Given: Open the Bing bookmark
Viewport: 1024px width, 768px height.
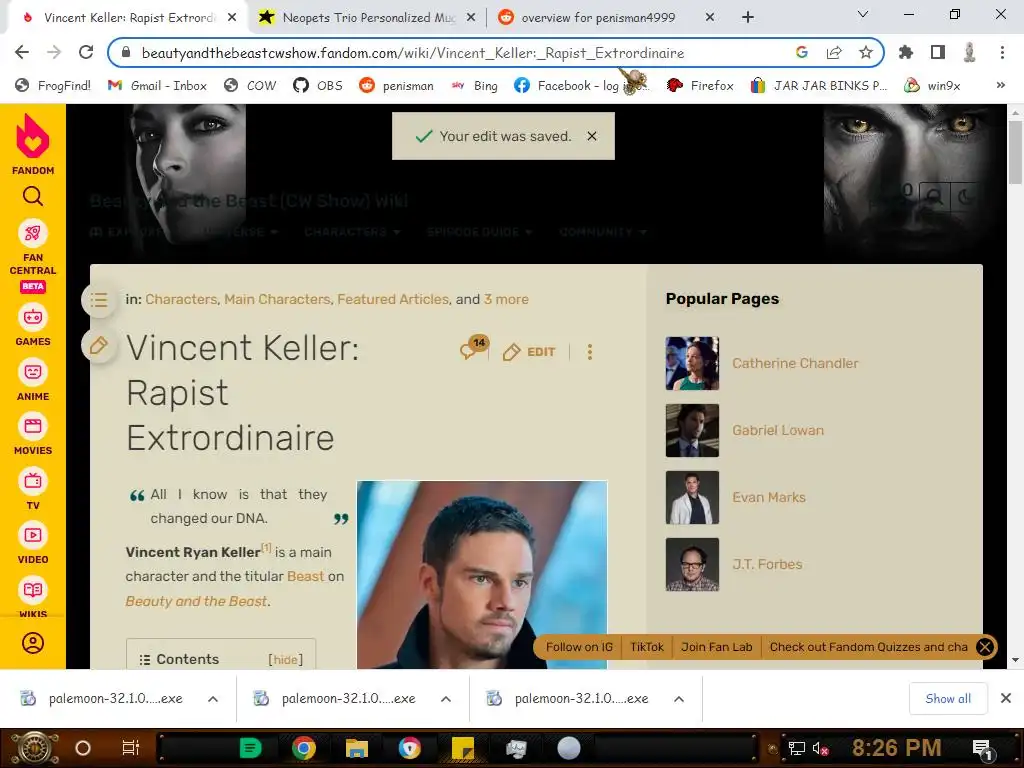Looking at the screenshot, I should (475, 86).
